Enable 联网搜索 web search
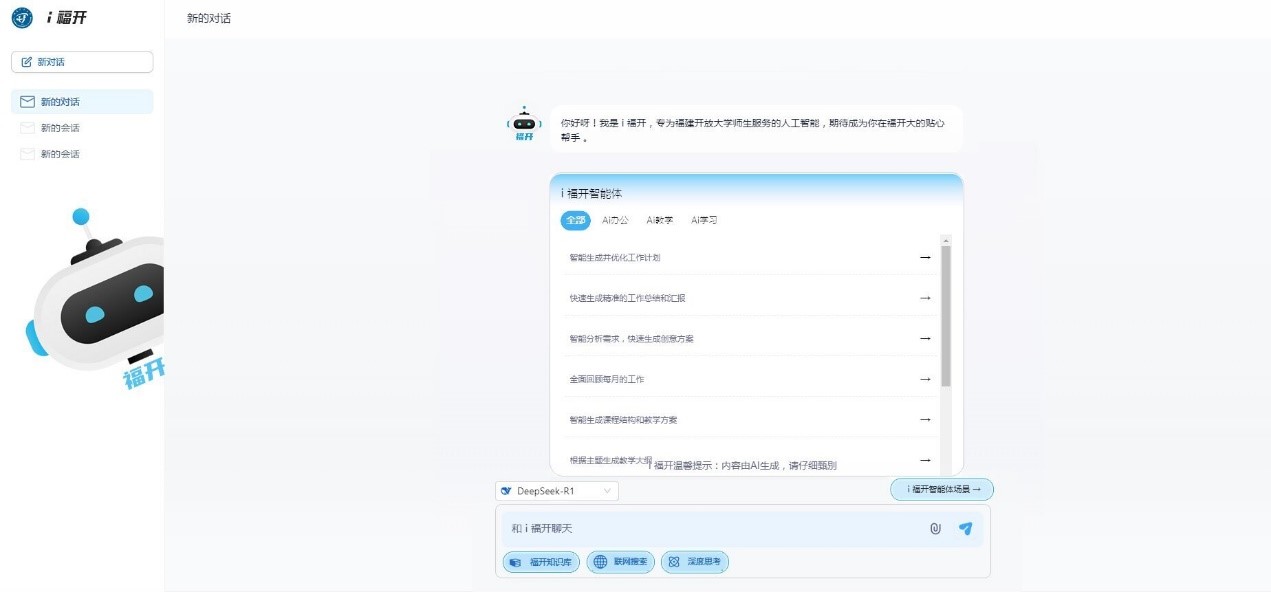1271x592 pixels. tap(621, 562)
